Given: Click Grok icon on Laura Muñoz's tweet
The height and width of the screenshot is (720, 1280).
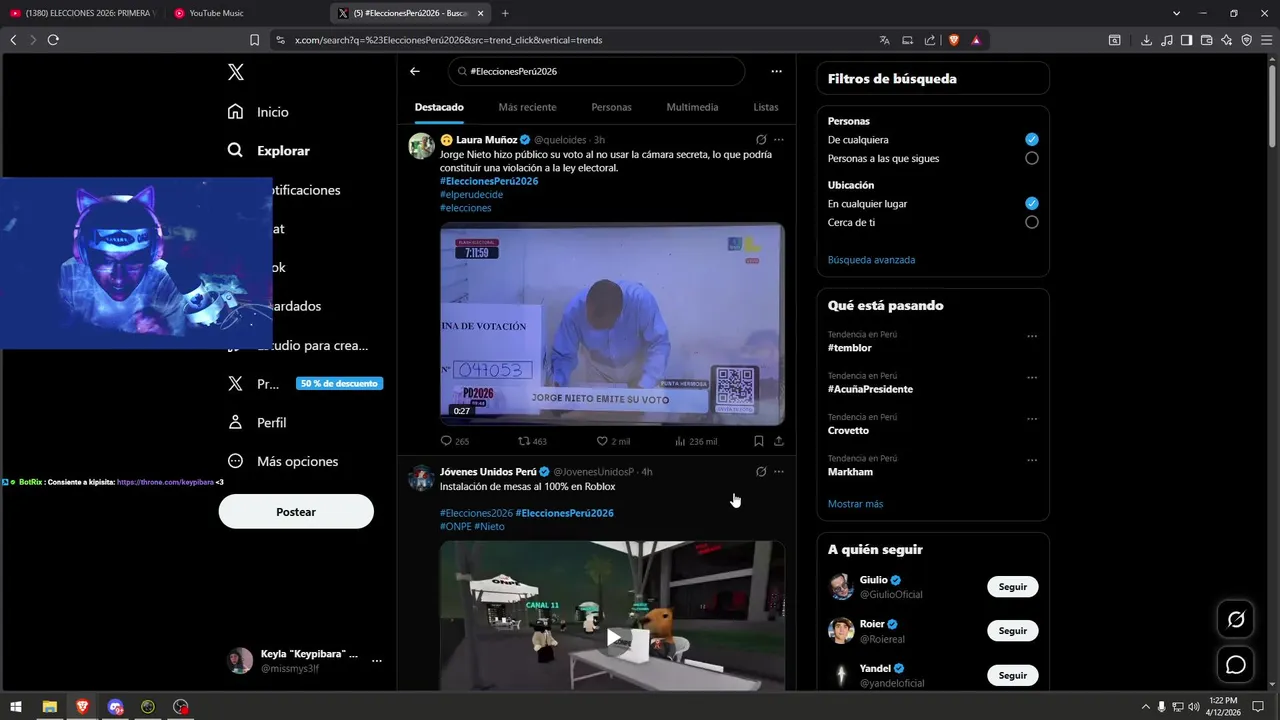Looking at the screenshot, I should [x=761, y=140].
